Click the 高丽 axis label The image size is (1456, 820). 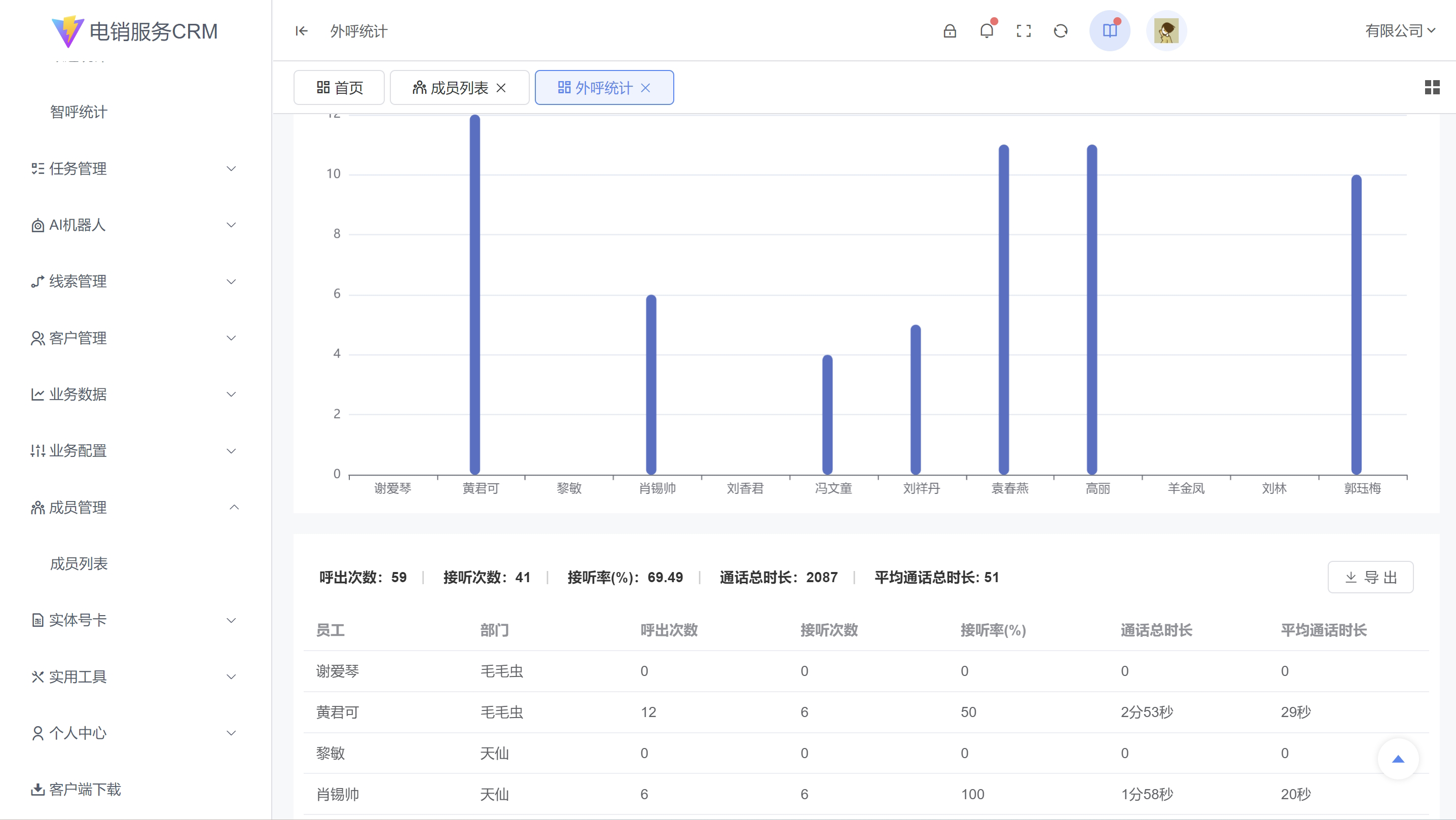point(1098,489)
